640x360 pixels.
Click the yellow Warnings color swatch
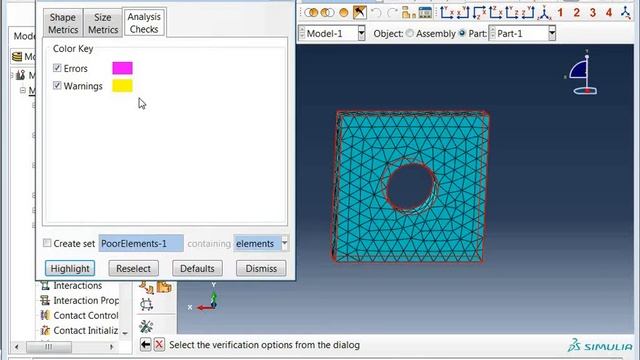tap(122, 86)
